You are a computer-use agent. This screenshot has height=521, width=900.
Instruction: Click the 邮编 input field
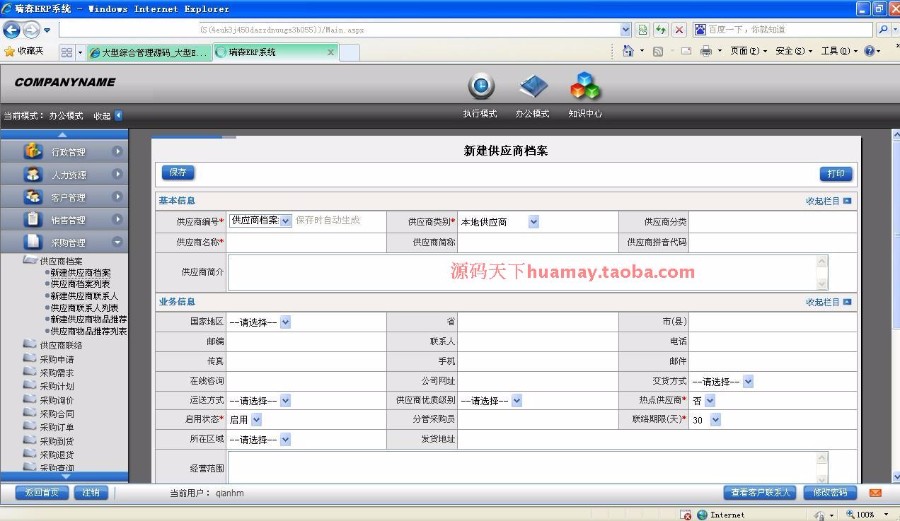[x=306, y=341]
